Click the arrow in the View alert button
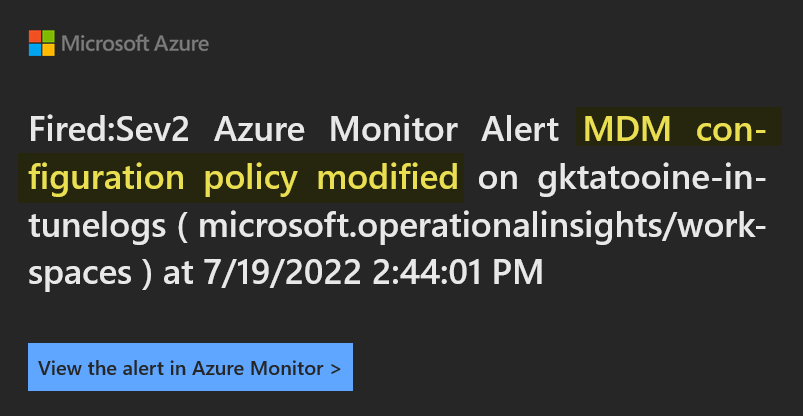 point(335,368)
